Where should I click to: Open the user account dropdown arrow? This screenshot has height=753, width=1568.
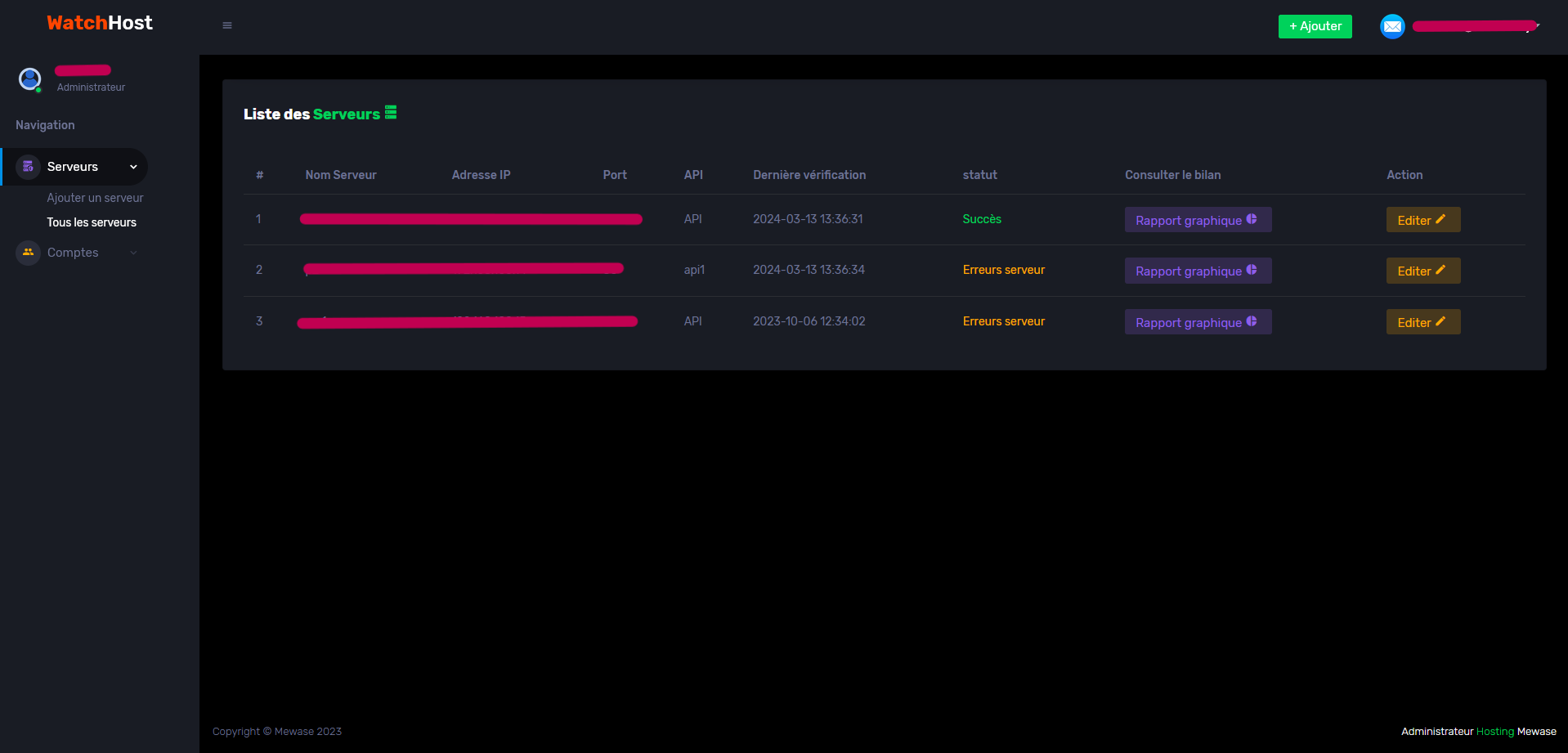click(1538, 26)
